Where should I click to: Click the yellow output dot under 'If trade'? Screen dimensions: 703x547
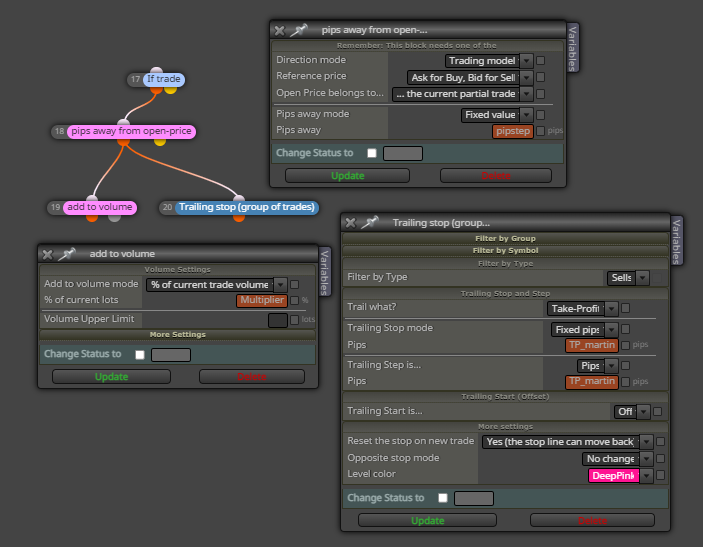170,90
